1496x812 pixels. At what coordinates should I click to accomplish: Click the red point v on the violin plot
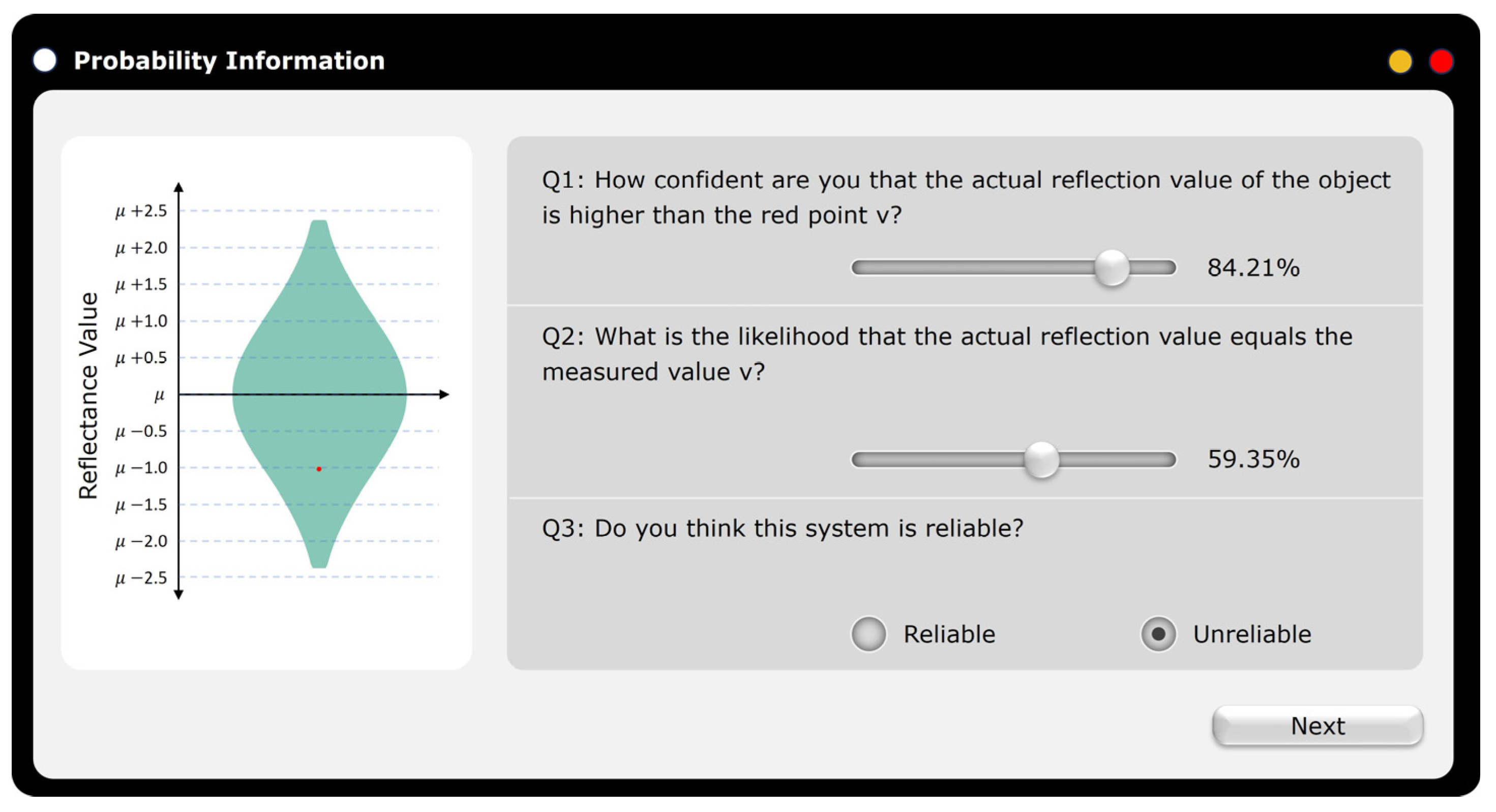click(319, 469)
